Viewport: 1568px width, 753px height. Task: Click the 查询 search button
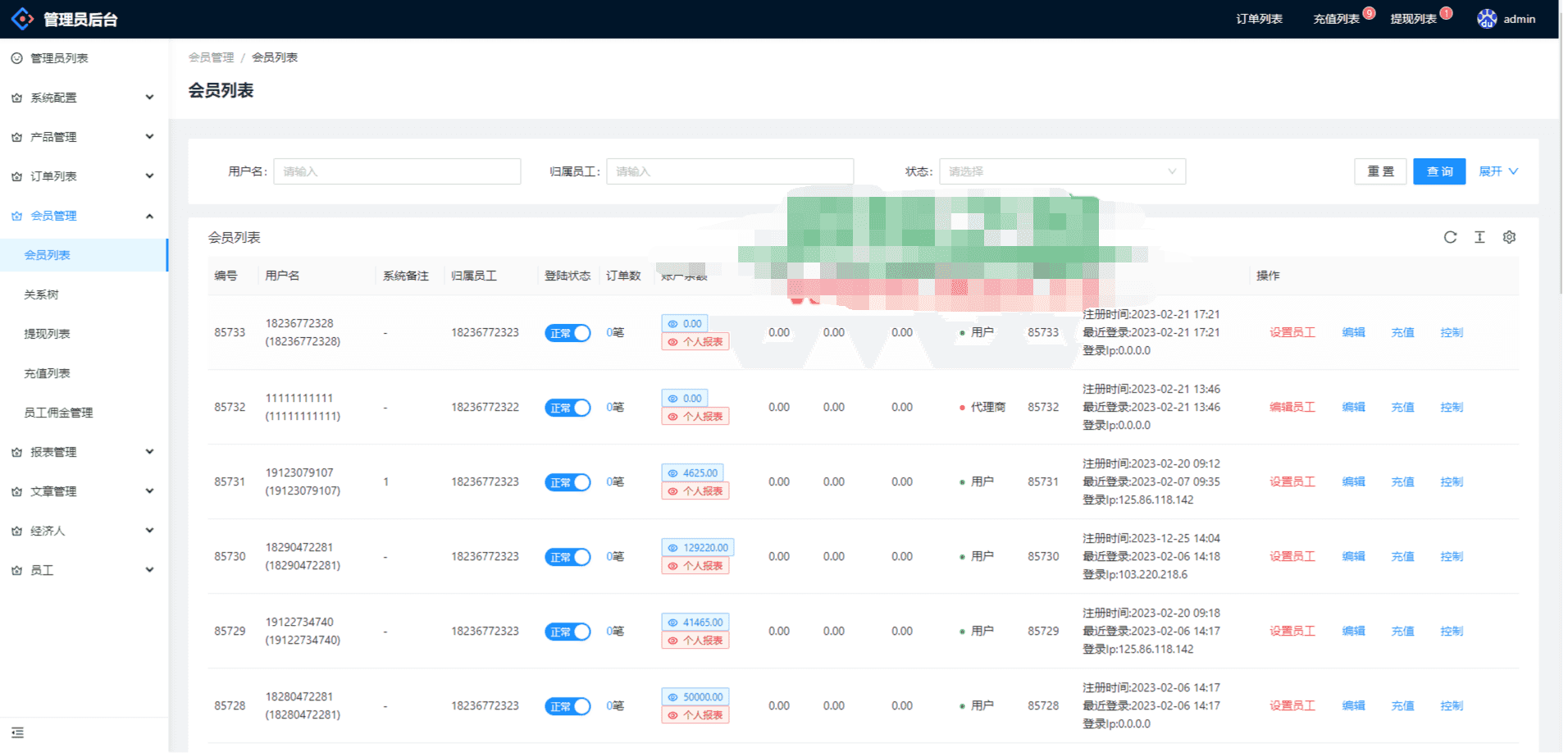(1438, 171)
